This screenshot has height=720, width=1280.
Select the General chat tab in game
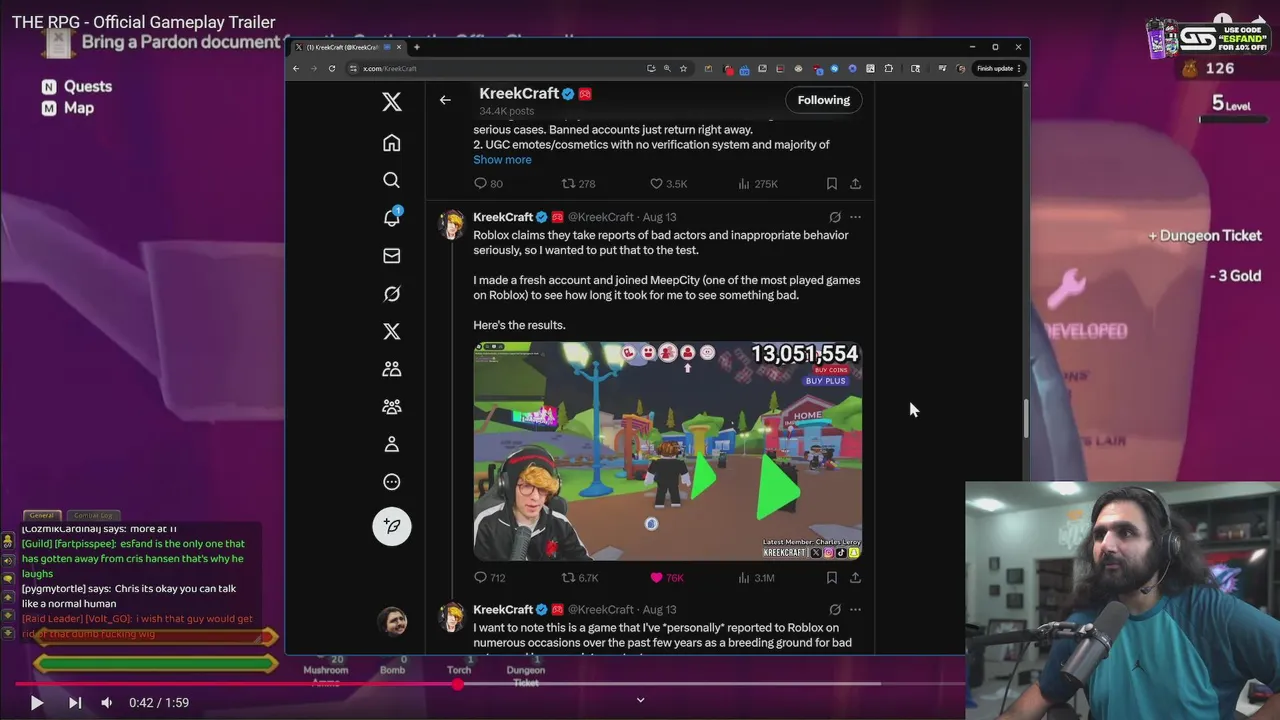42,515
